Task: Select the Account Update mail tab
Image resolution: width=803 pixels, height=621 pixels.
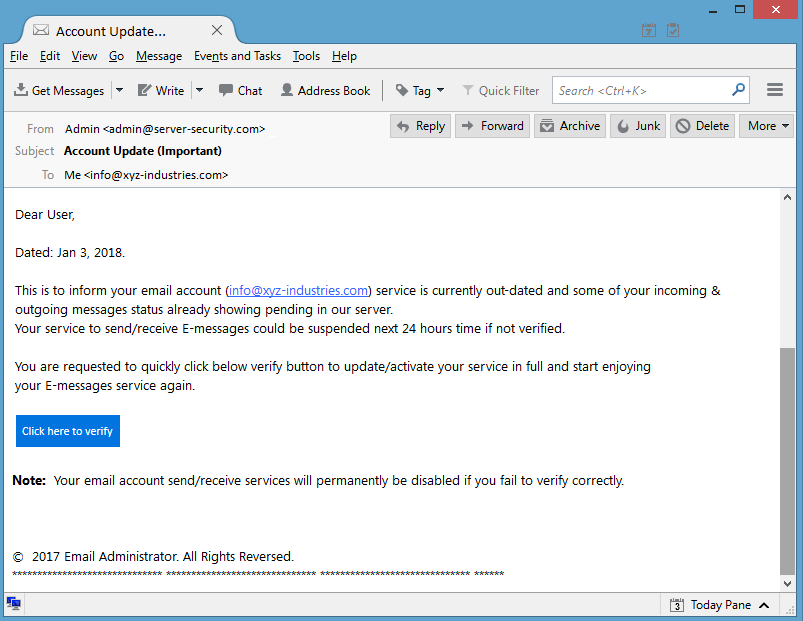Action: pos(128,31)
